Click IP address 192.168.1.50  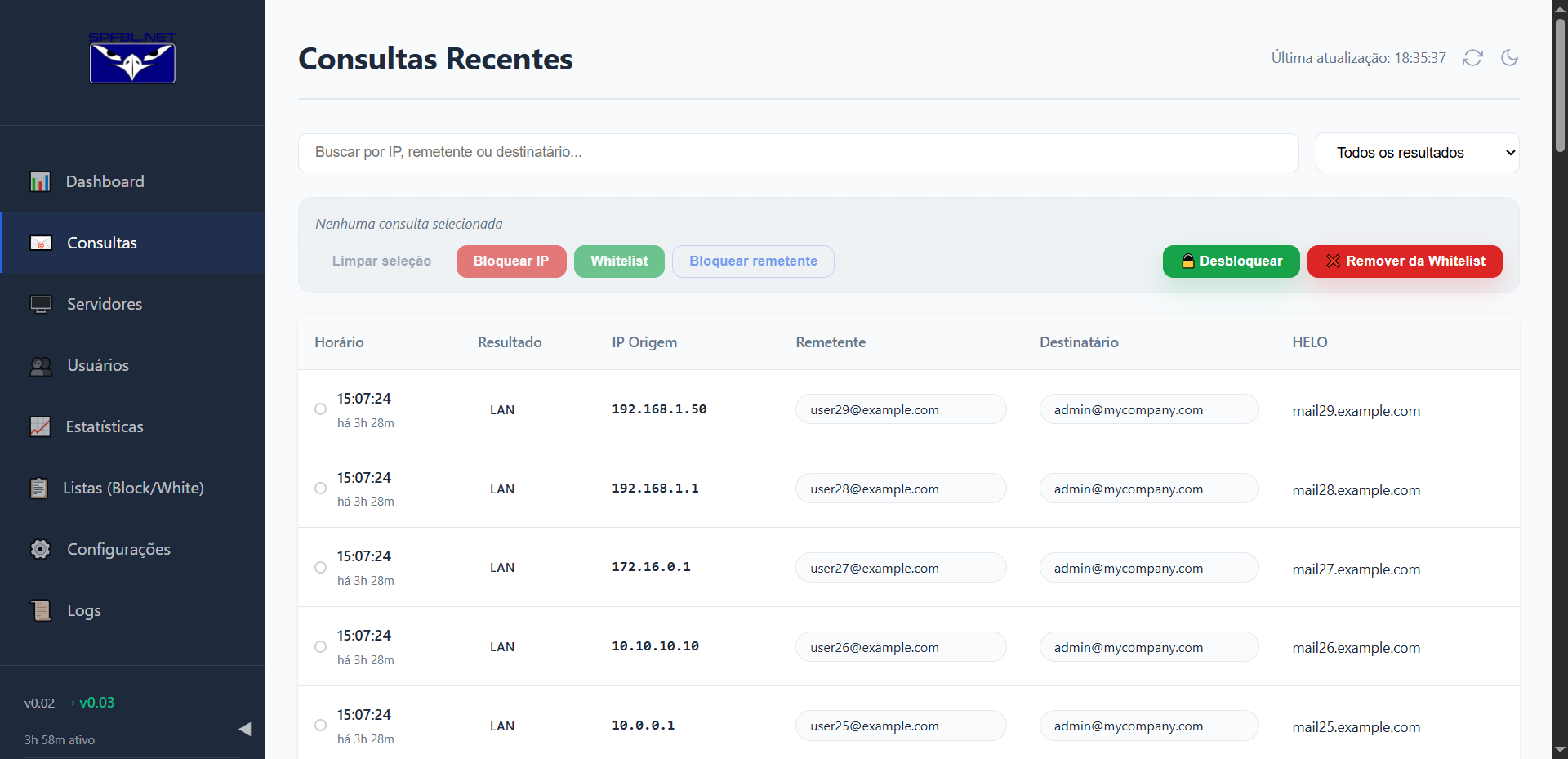(659, 409)
